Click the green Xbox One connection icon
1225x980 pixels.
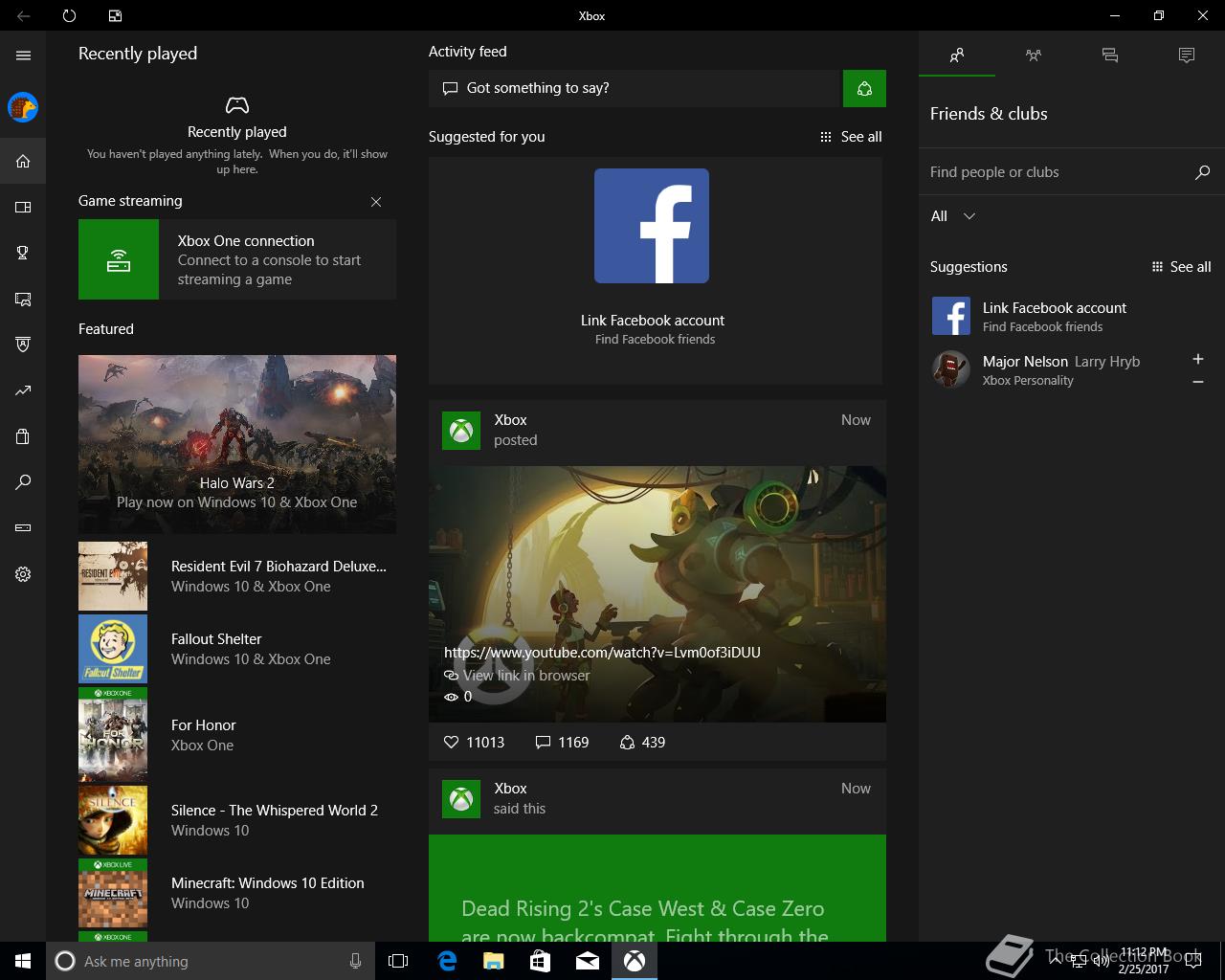click(119, 259)
